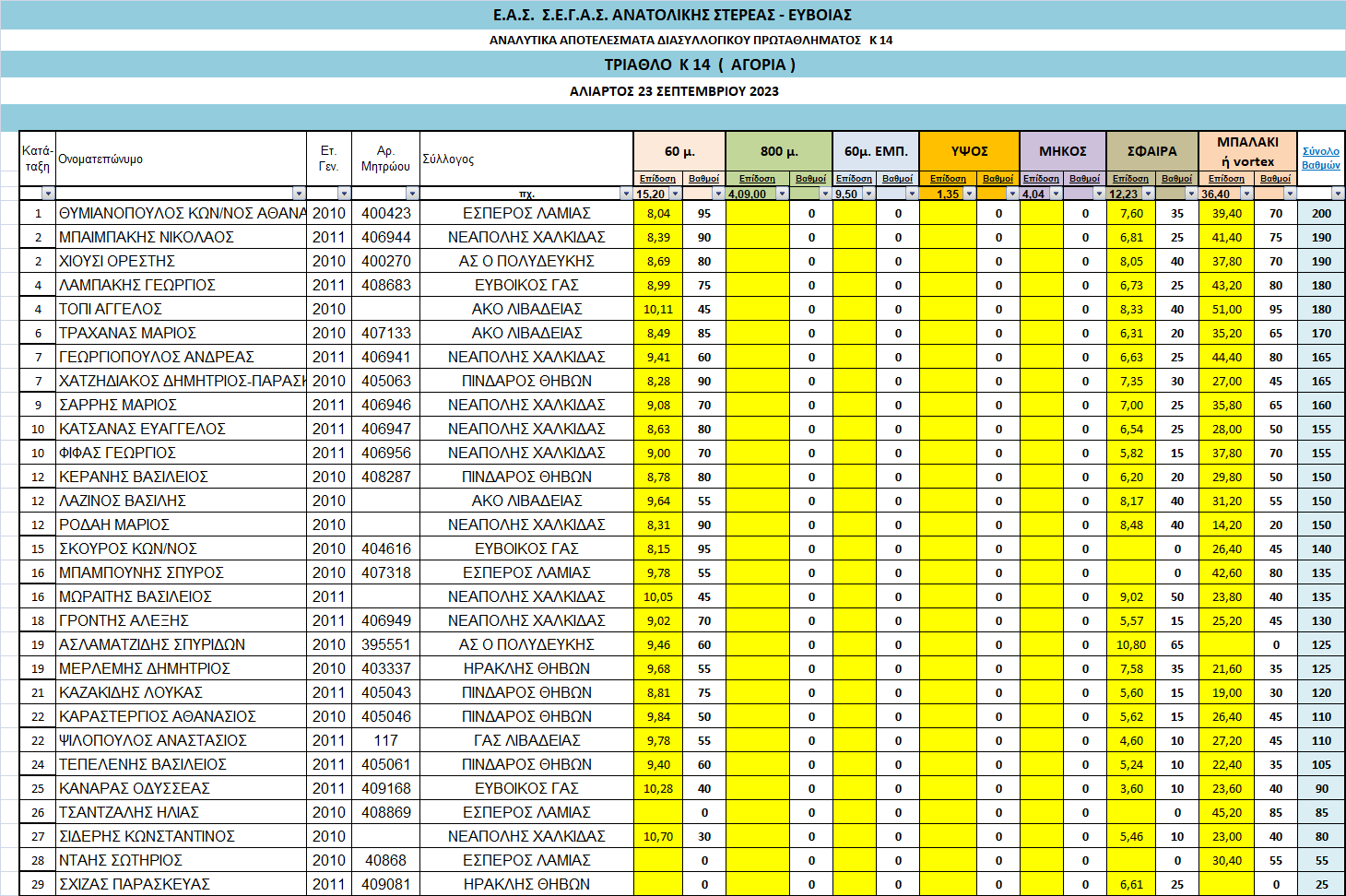Select the 800 μ. header cell
The height and width of the screenshot is (896, 1346).
click(x=779, y=151)
